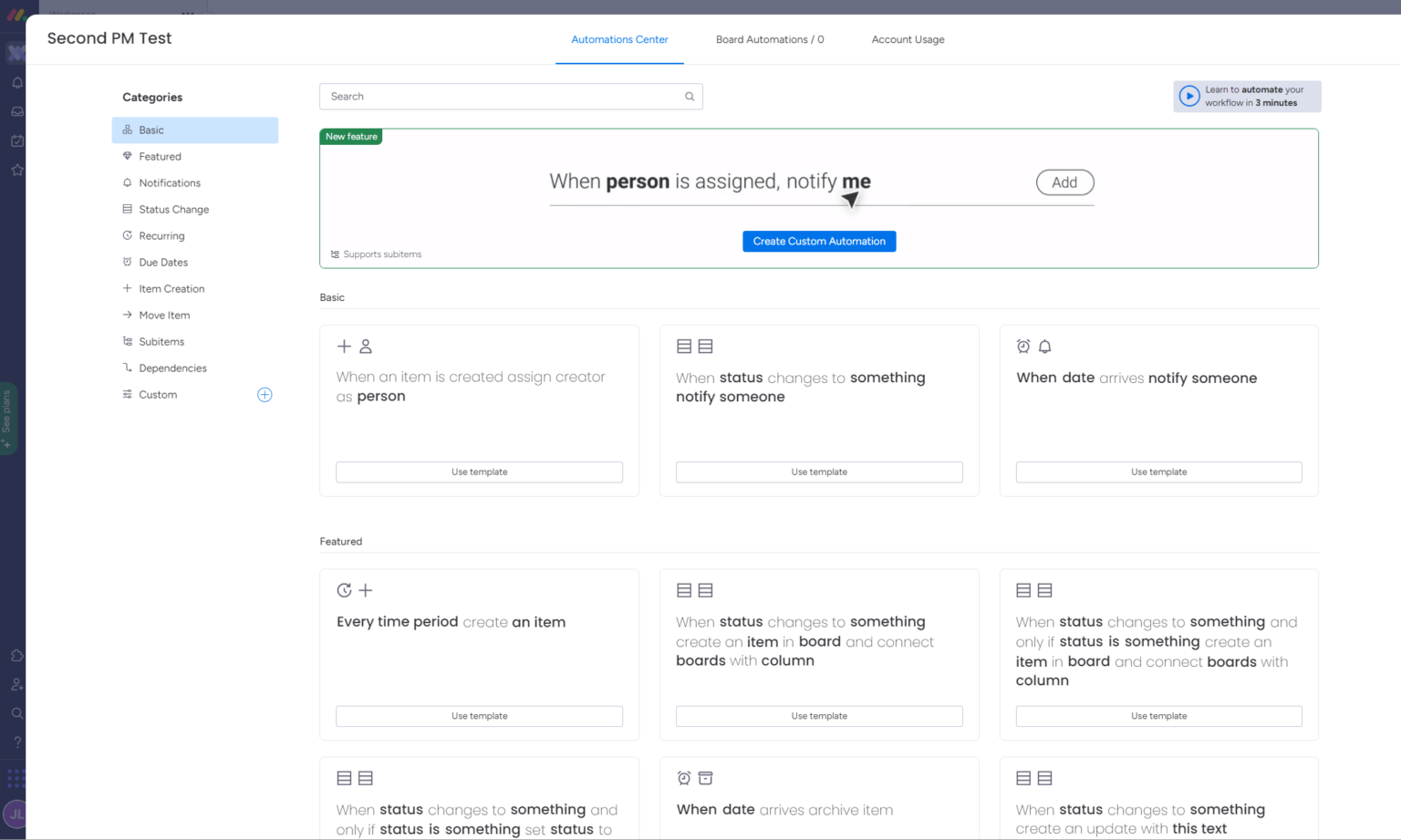Click Add on the assignee notification automation

pyautogui.click(x=1064, y=182)
